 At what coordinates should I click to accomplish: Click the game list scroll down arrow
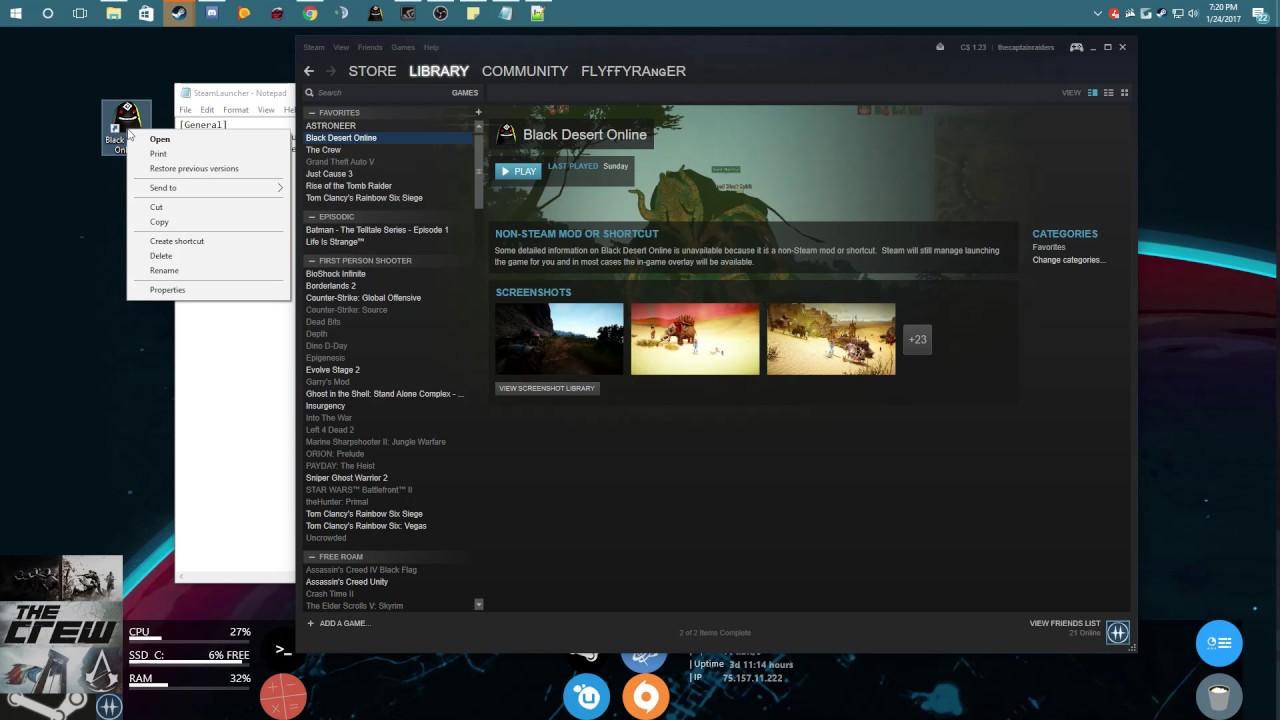[478, 604]
